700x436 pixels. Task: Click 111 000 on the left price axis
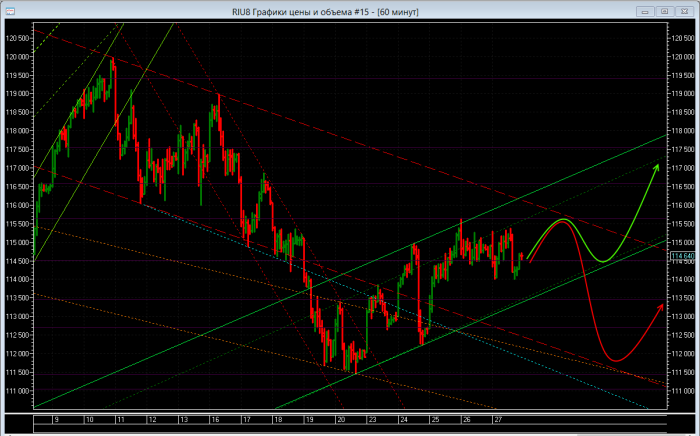17,391
